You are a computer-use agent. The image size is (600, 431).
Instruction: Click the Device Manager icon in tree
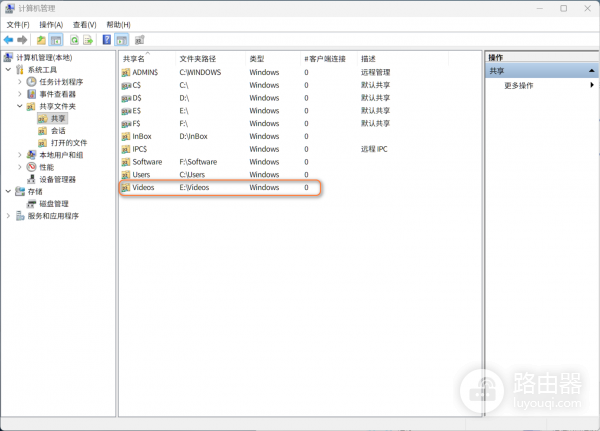pyautogui.click(x=31, y=179)
